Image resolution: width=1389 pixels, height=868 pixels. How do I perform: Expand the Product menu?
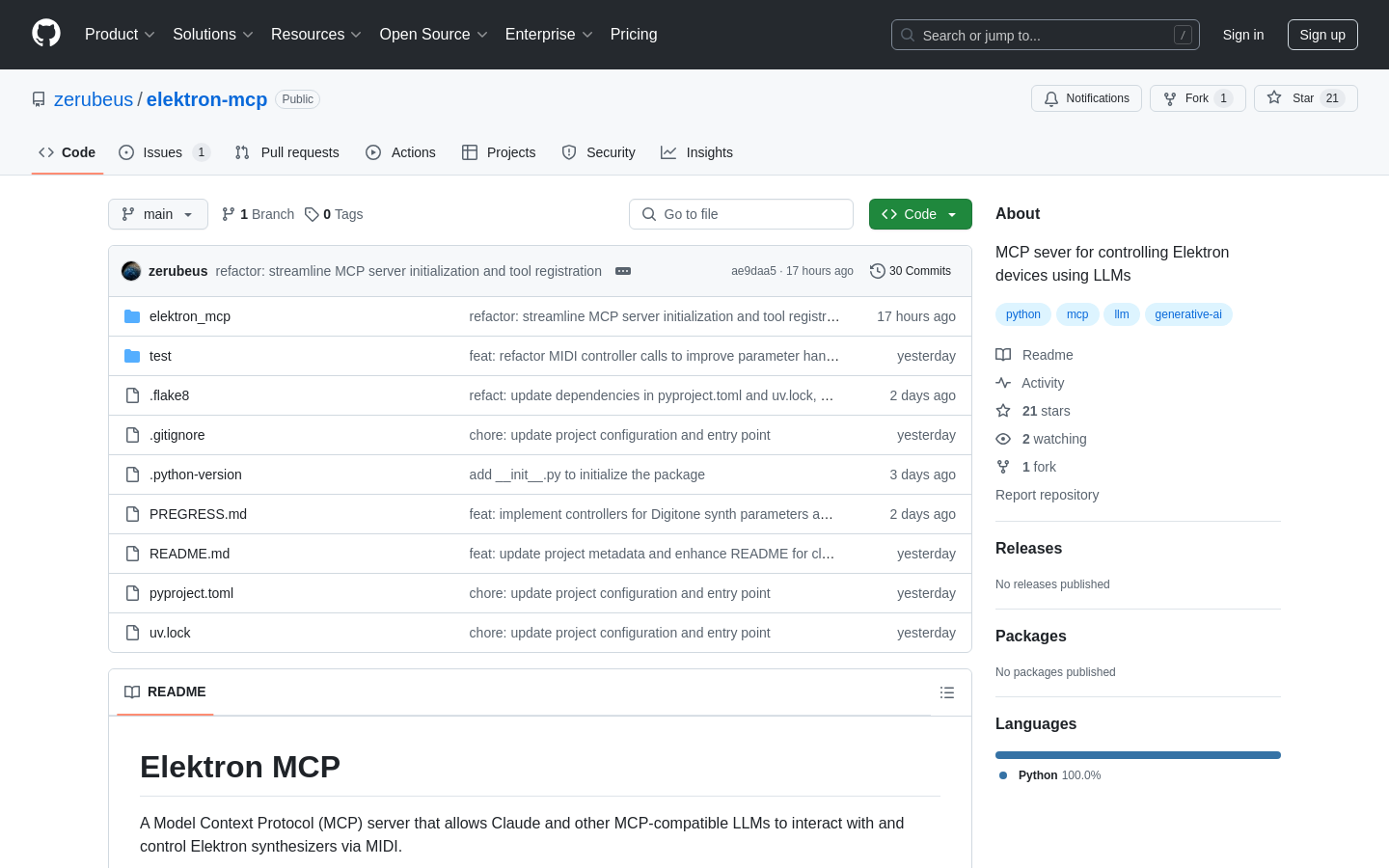pos(120,34)
